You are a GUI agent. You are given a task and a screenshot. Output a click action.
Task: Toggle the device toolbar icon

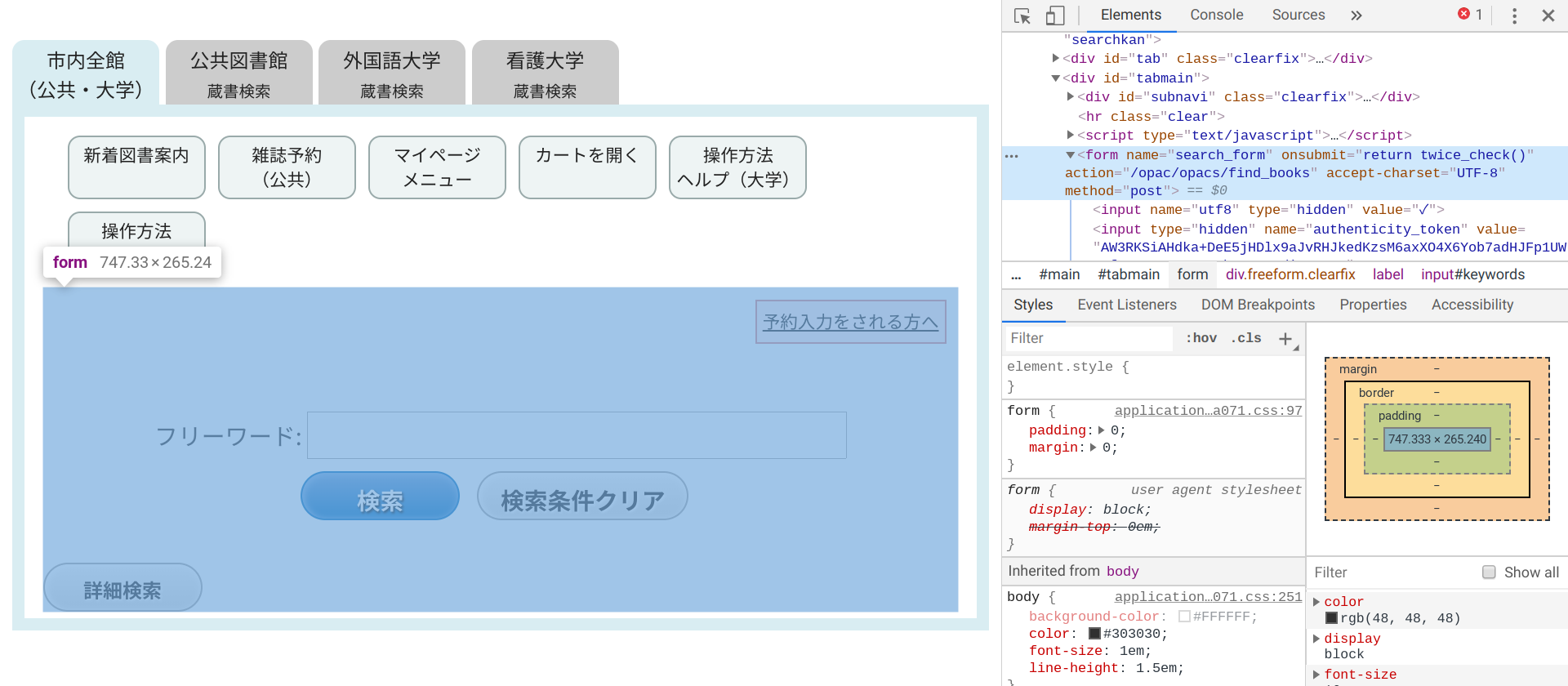(x=1055, y=16)
